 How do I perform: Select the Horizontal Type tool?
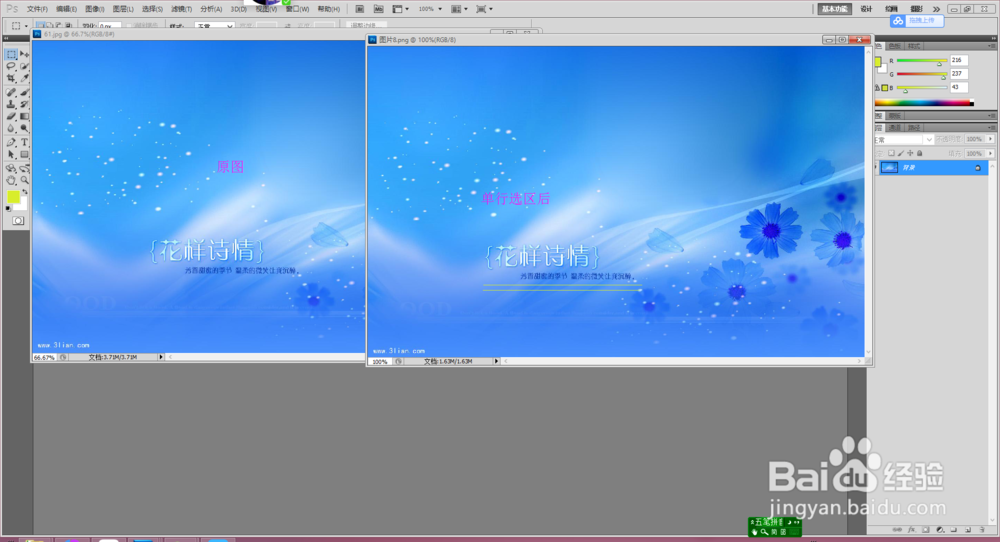click(24, 143)
